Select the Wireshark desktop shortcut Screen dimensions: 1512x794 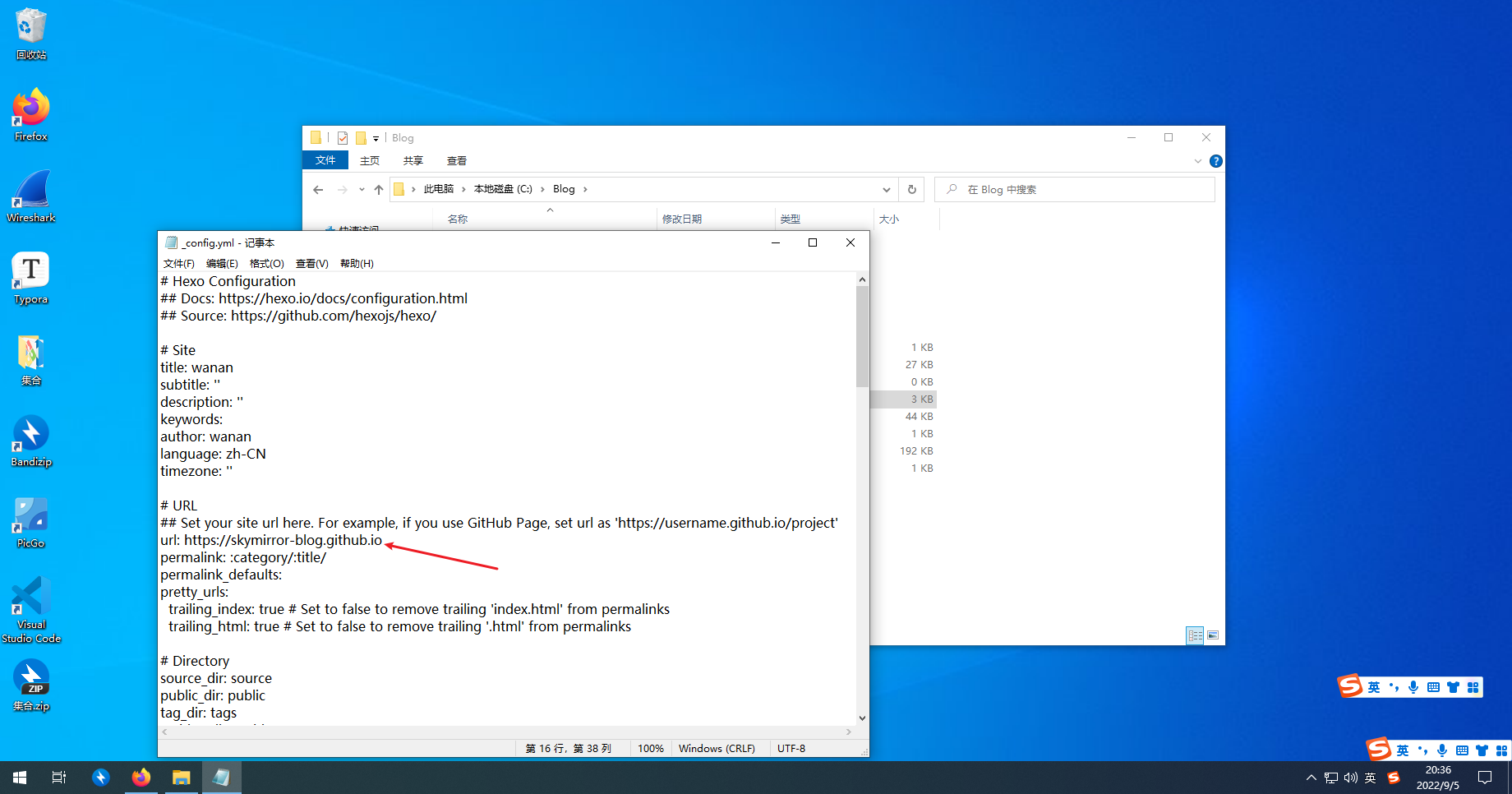[x=31, y=196]
